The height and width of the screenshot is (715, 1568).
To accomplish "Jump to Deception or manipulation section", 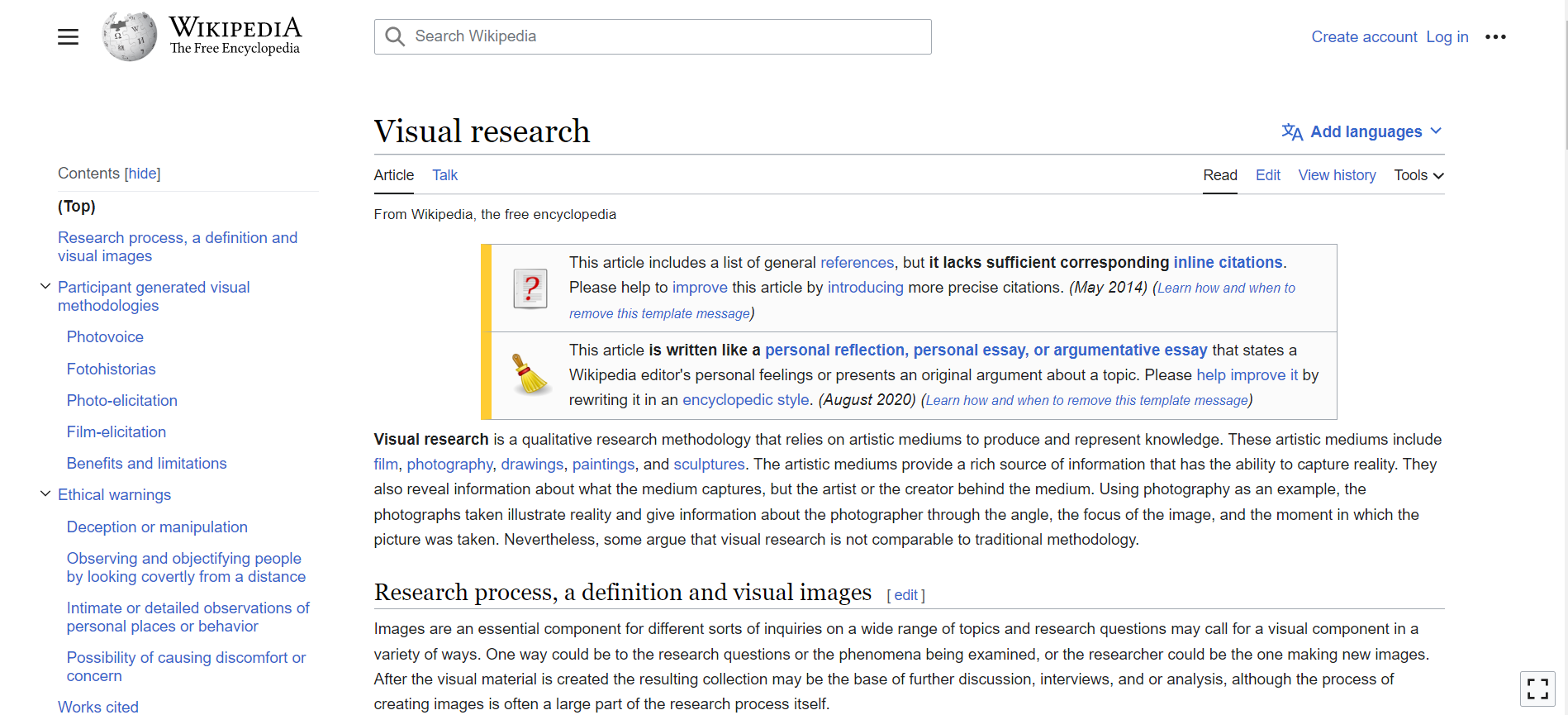I will coord(157,527).
